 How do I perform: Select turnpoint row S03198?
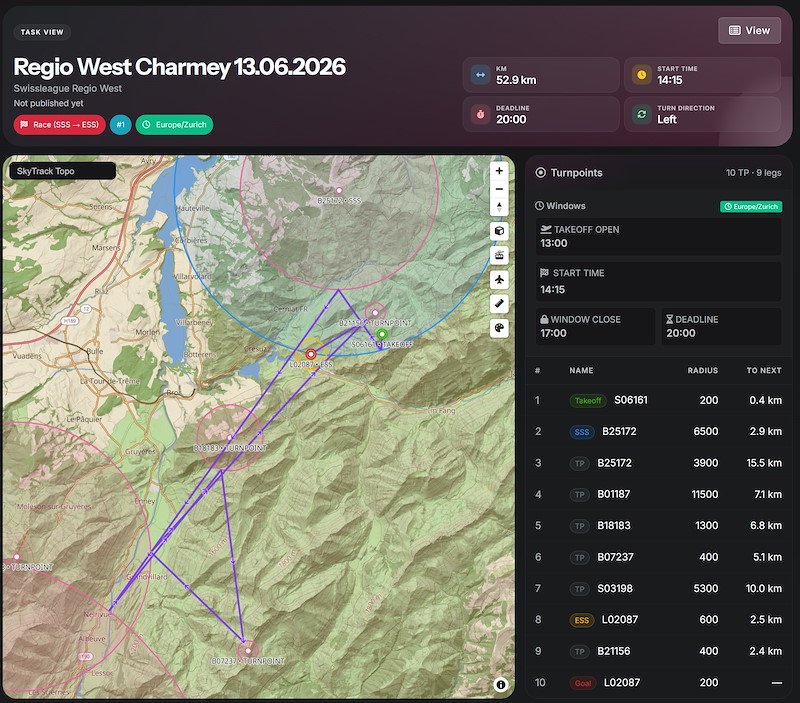click(x=659, y=589)
